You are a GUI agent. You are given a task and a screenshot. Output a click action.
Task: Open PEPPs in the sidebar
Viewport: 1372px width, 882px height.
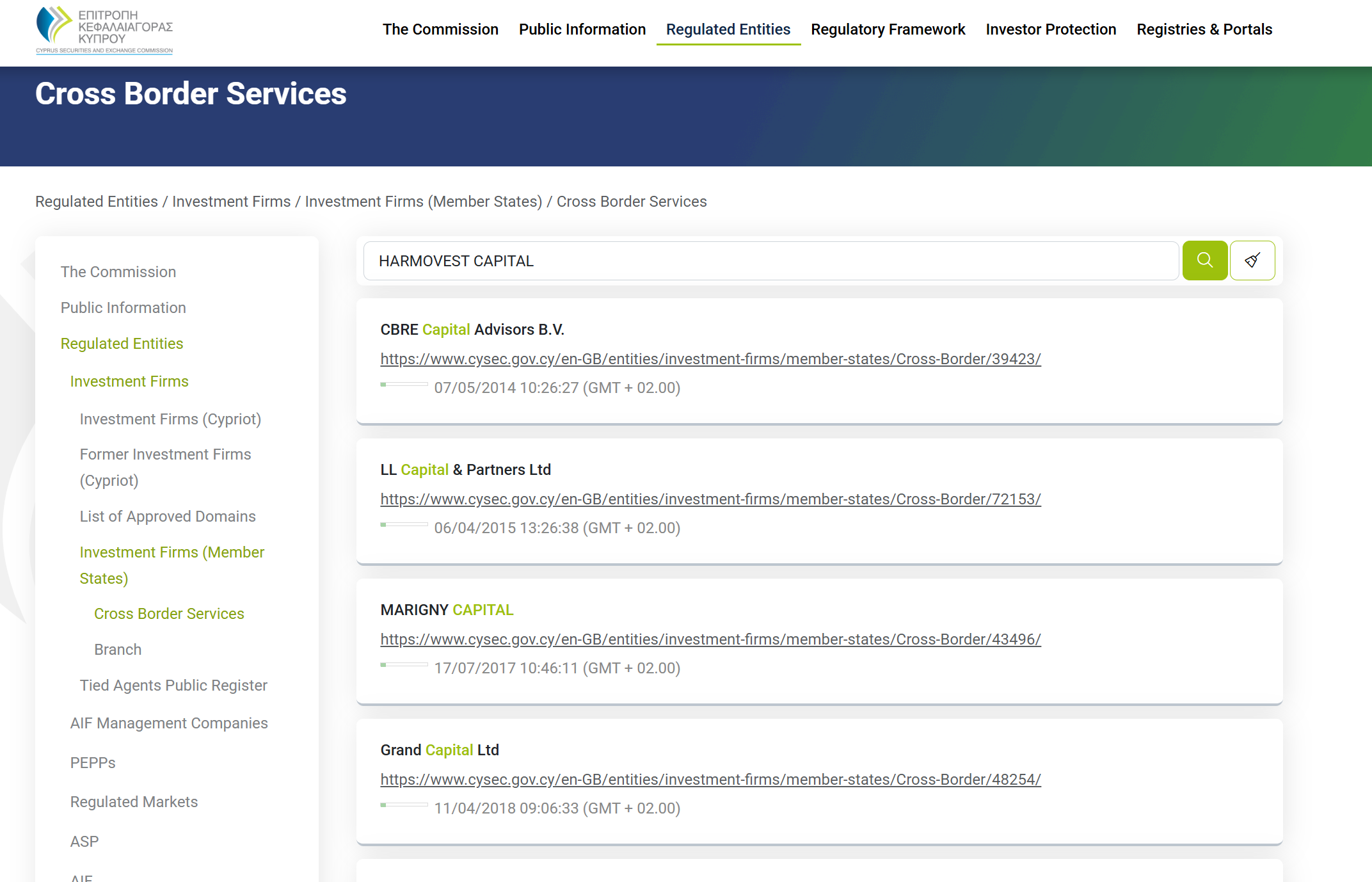[93, 763]
